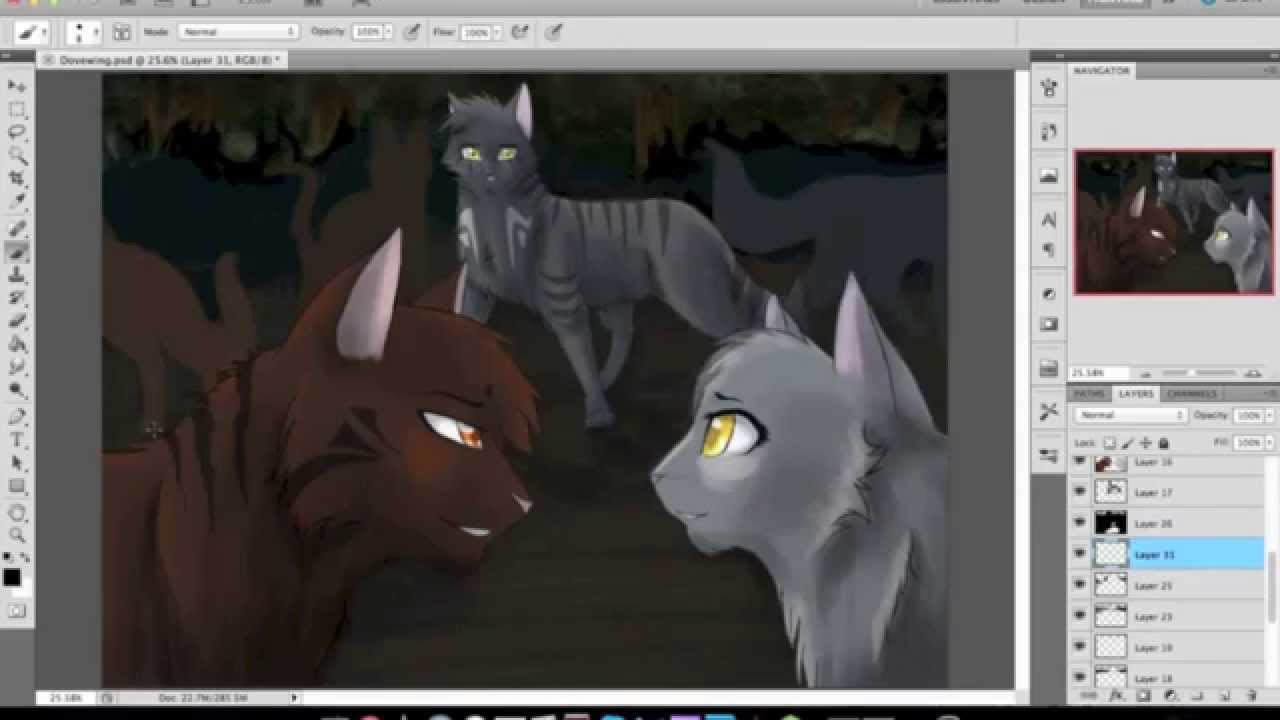Select the Lasso tool
The image size is (1280, 720).
[x=17, y=132]
